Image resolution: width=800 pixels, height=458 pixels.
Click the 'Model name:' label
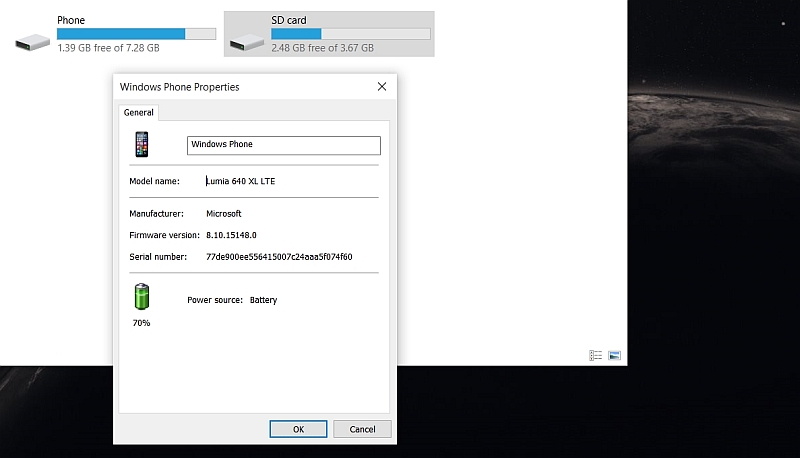point(155,181)
